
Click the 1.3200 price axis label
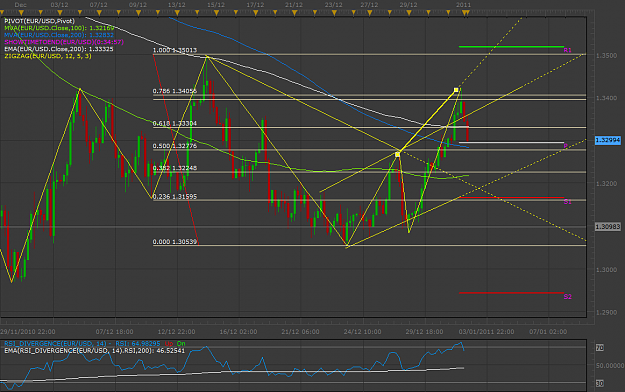[x=606, y=184]
